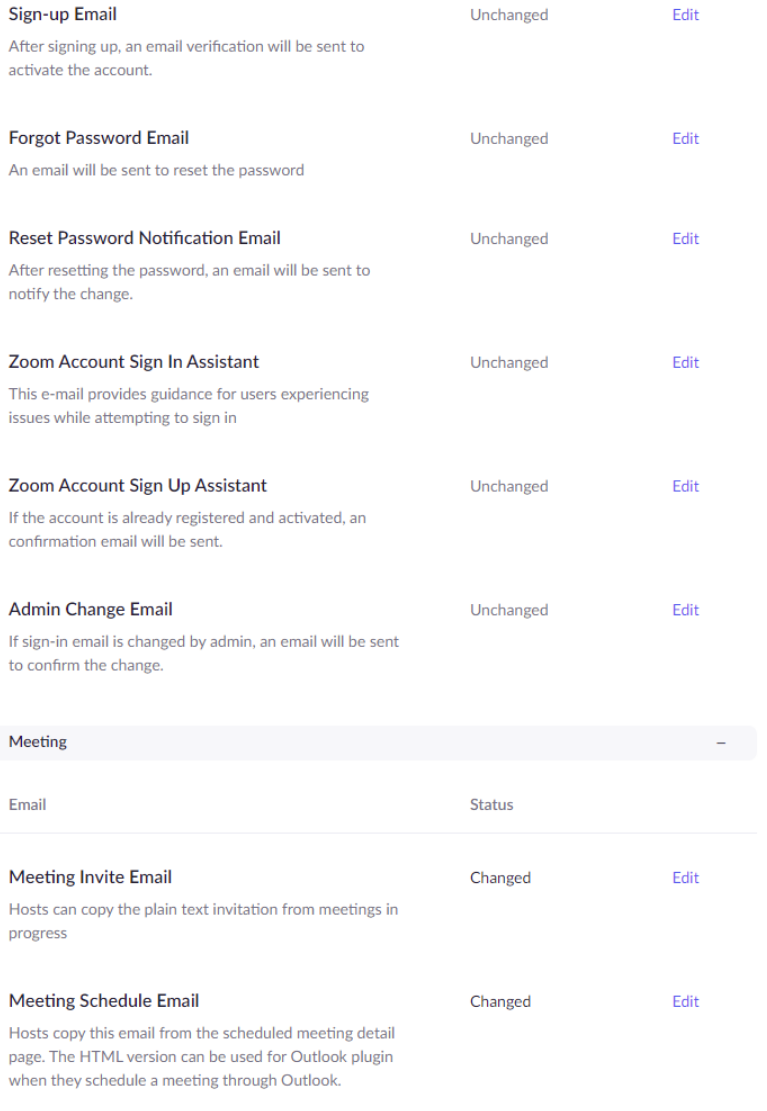Open Edit for Reset Password Notification Email
The image size is (767, 1111).
pyautogui.click(x=685, y=239)
